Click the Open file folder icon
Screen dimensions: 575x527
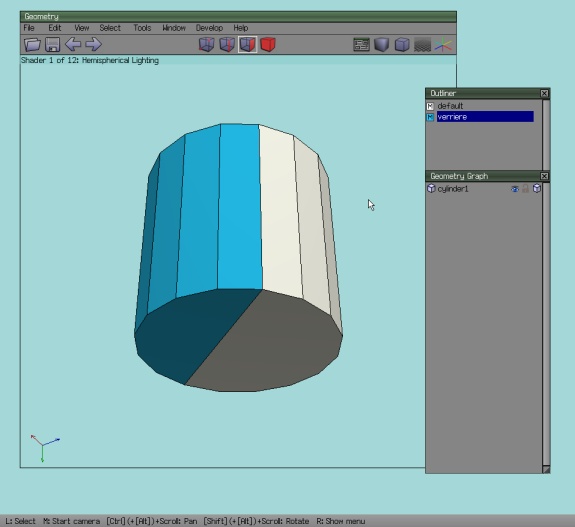click(x=32, y=44)
